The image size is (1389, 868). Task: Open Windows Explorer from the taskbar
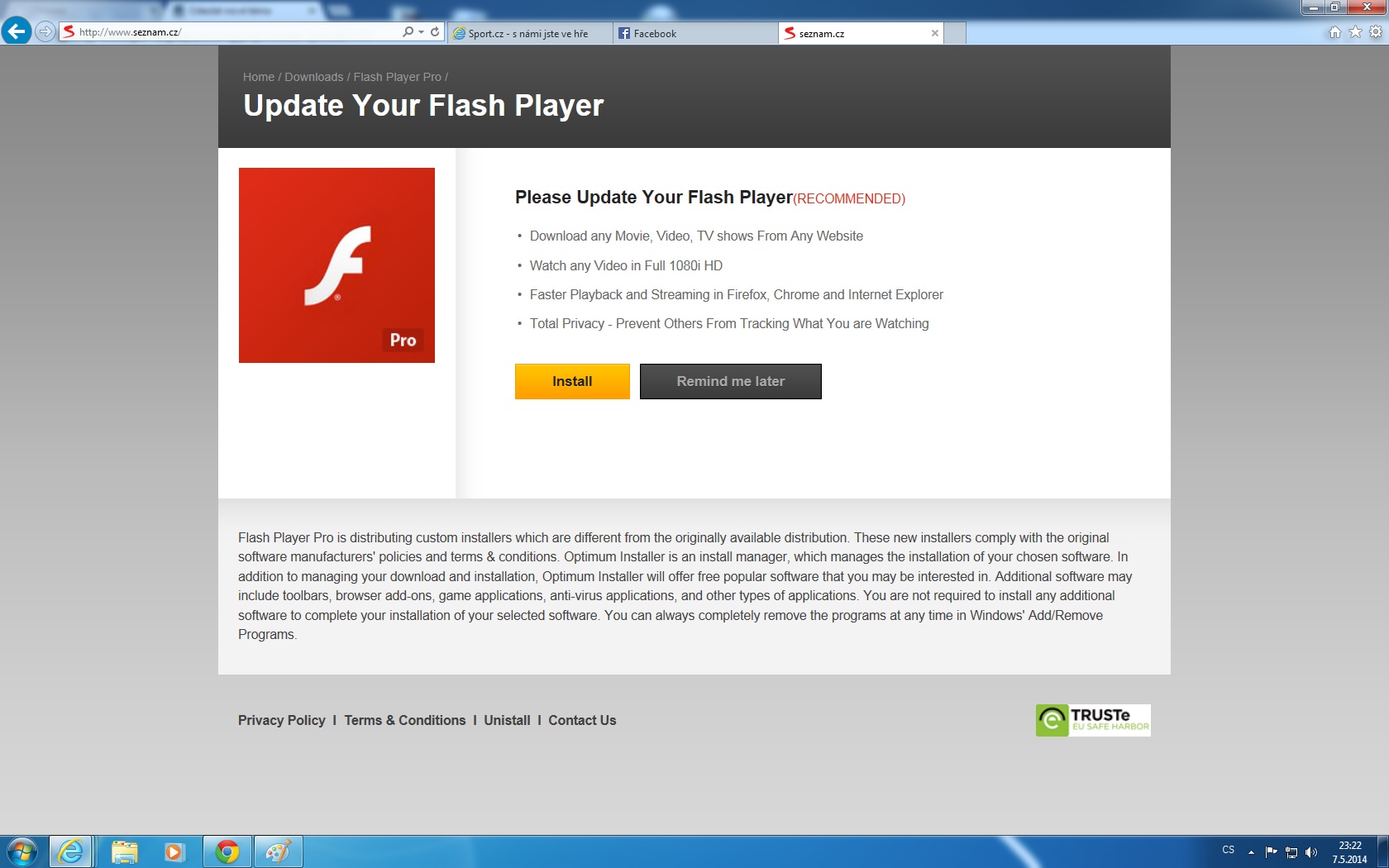tap(124, 851)
